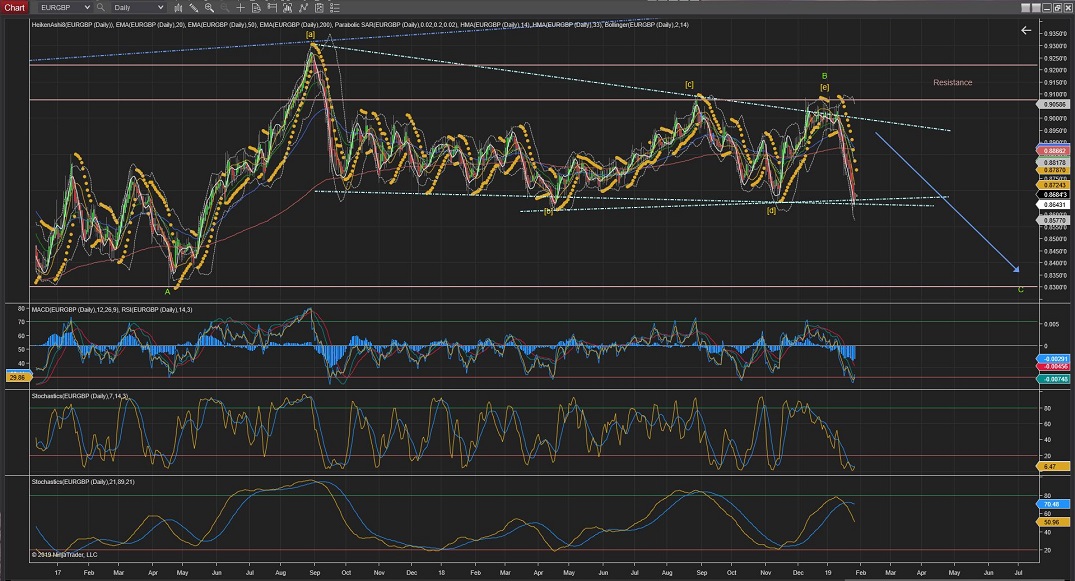Minimize the chart window
Image resolution: width=1075 pixels, height=581 pixels.
(x=1047, y=8)
